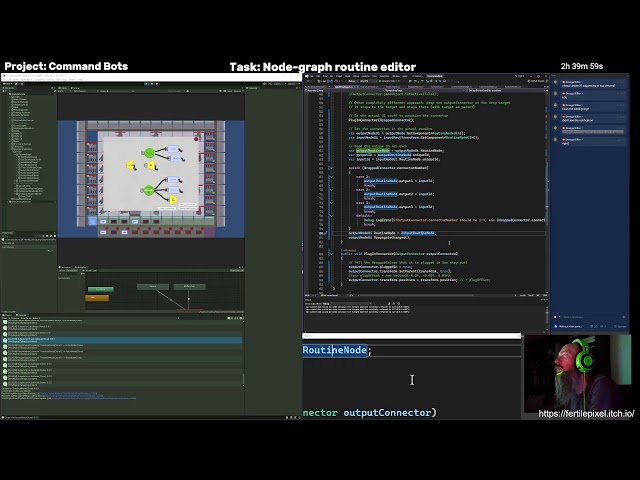This screenshot has height=480, width=640.
Task: Select the yellow triangle node wired to the lower green node
Action: [x=173, y=200]
